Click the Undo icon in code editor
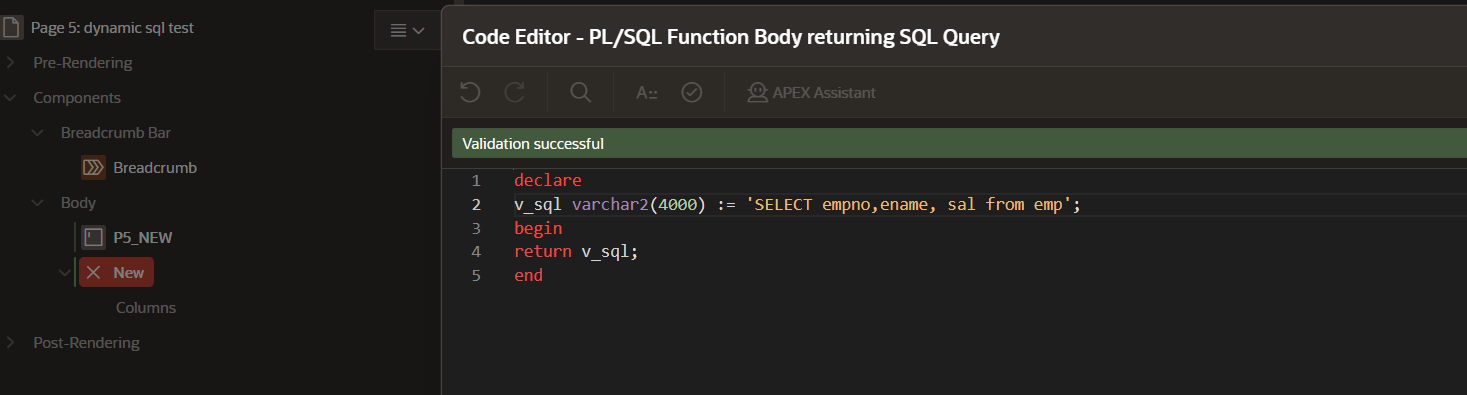Viewport: 1467px width, 395px height. [470, 92]
